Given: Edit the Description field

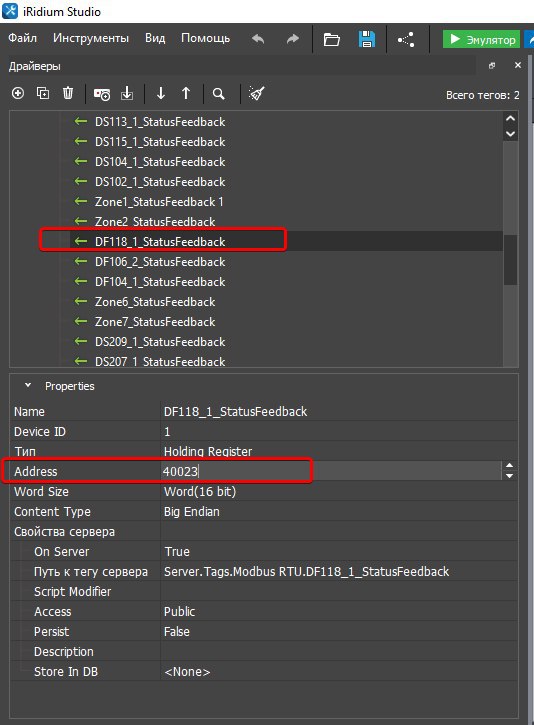Looking at the screenshot, I should pos(339,652).
